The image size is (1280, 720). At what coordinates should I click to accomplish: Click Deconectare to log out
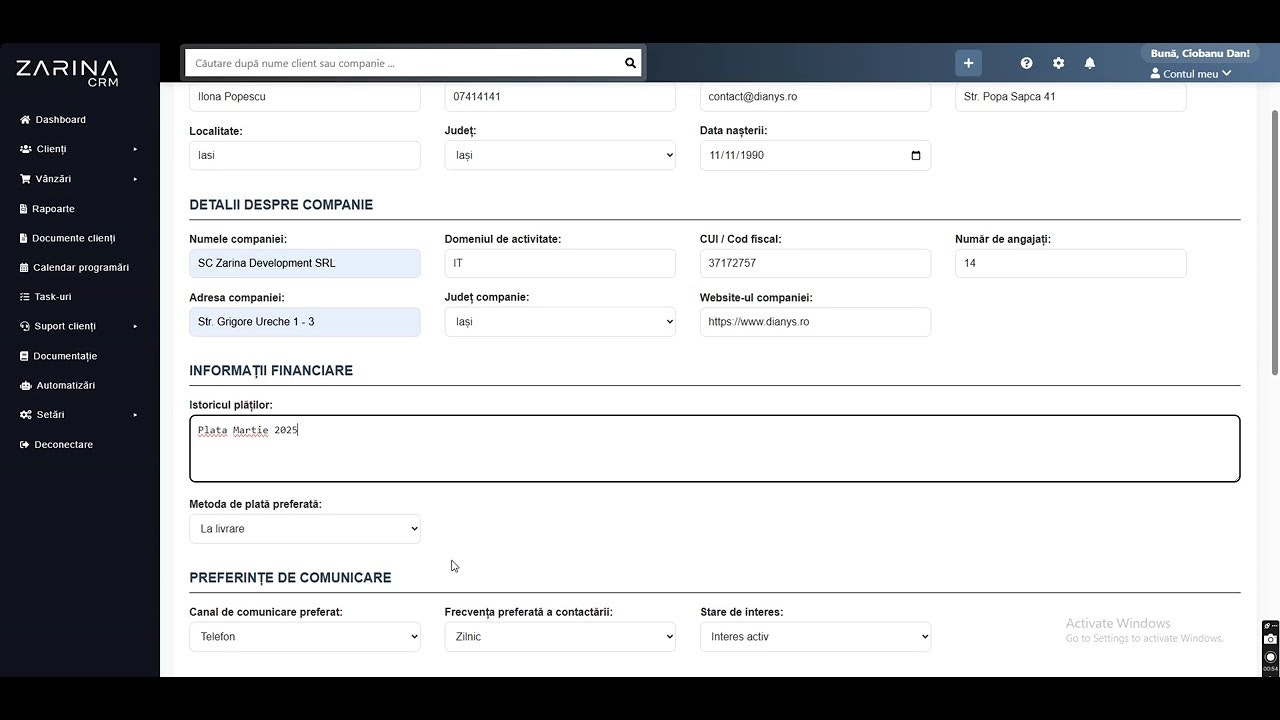[62, 444]
